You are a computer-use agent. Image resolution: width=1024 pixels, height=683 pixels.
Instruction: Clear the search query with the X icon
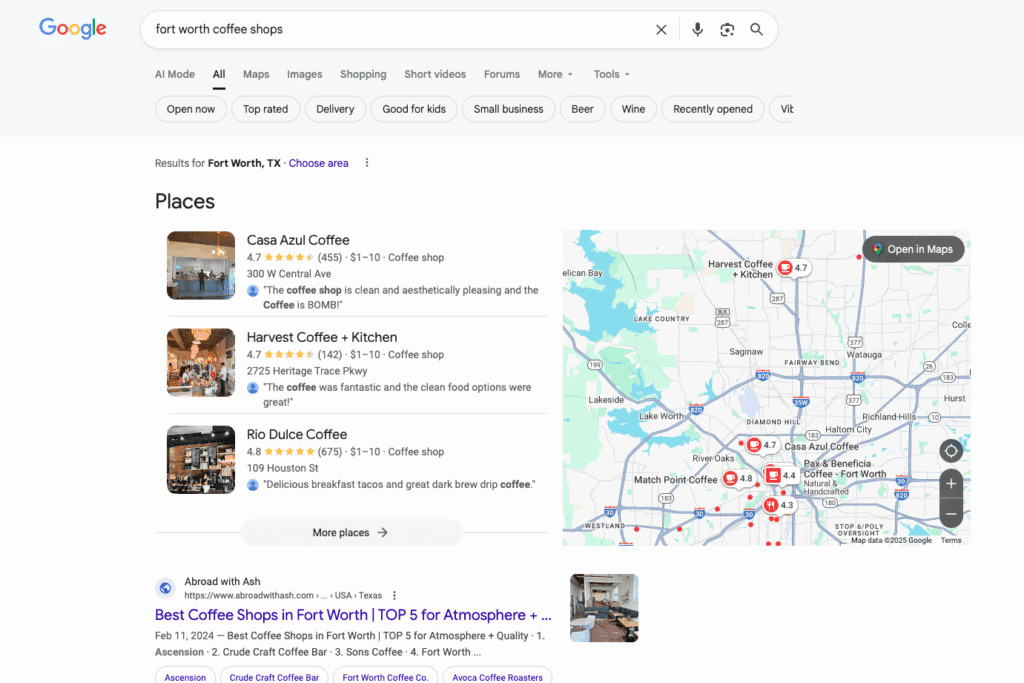coord(661,30)
